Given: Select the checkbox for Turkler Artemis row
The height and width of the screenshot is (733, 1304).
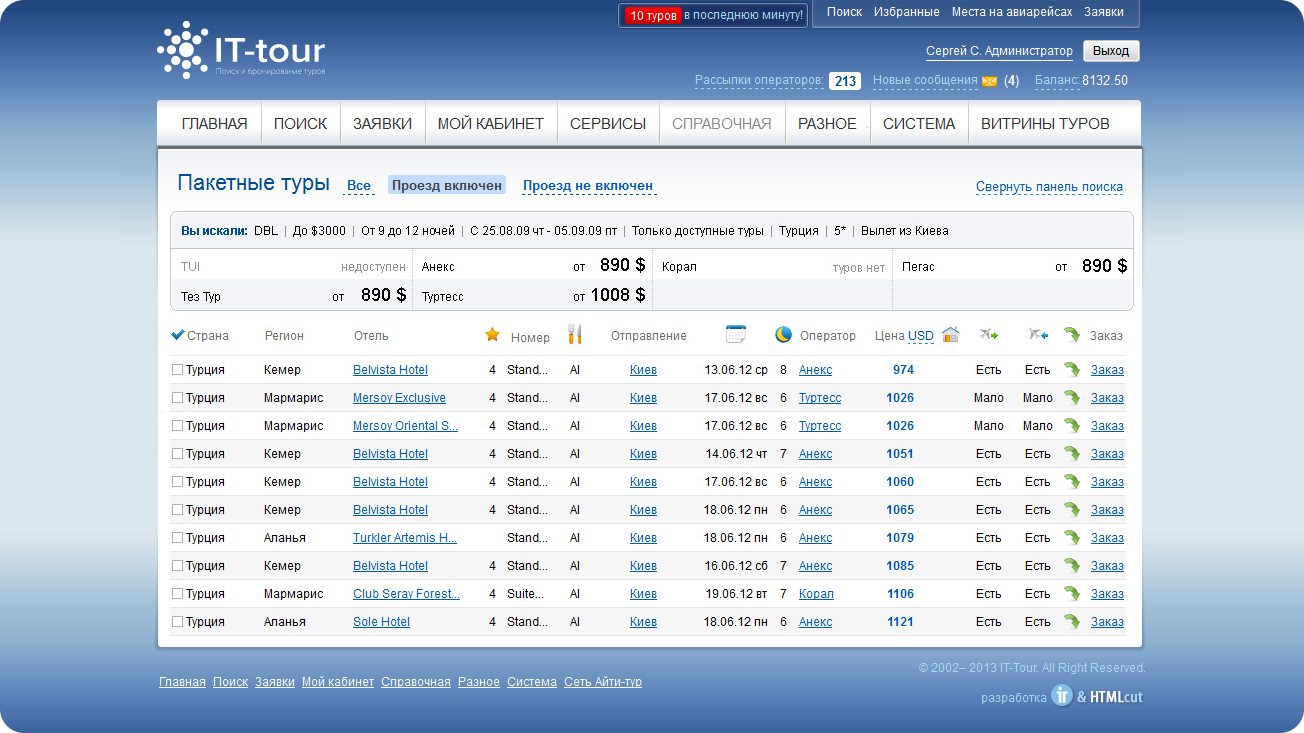Looking at the screenshot, I should point(178,538).
